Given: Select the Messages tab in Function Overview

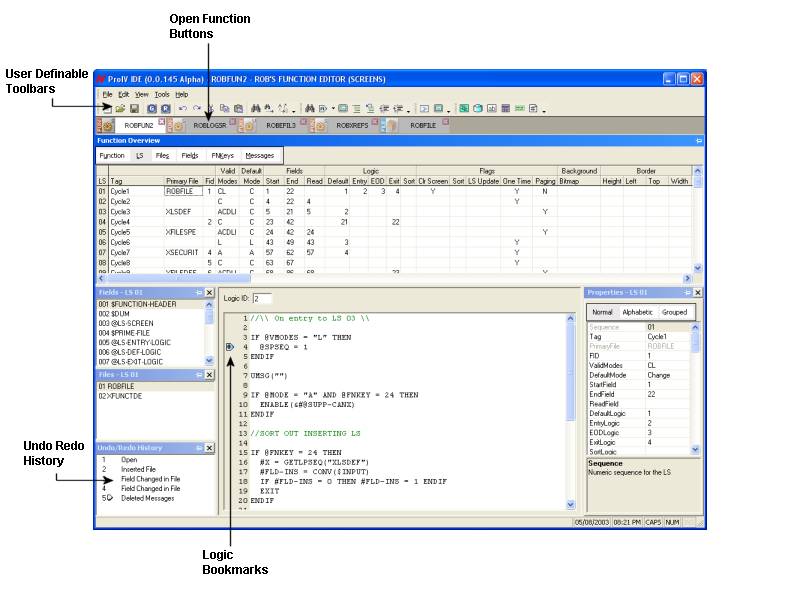Looking at the screenshot, I should point(260,156).
